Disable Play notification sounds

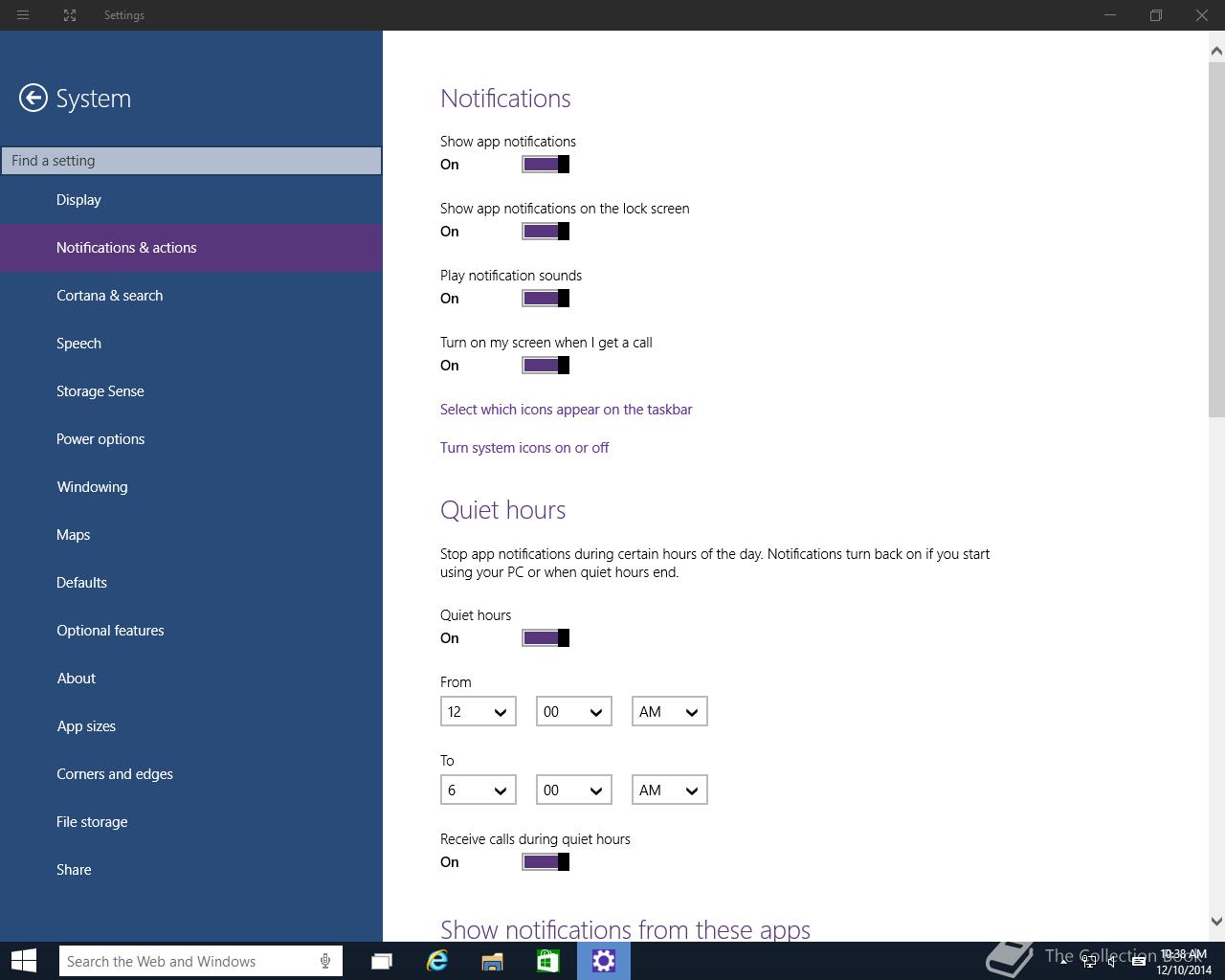(546, 299)
